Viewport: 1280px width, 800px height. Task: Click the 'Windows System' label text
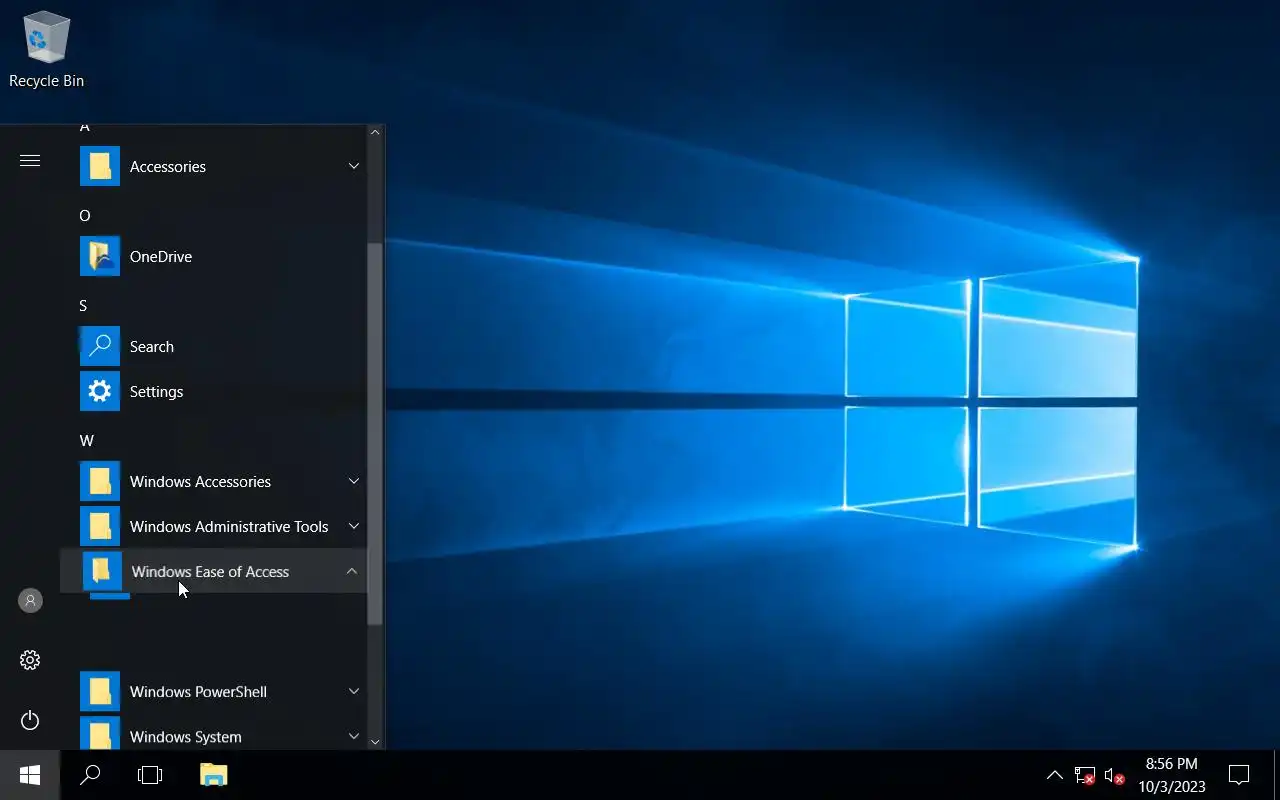[186, 737]
